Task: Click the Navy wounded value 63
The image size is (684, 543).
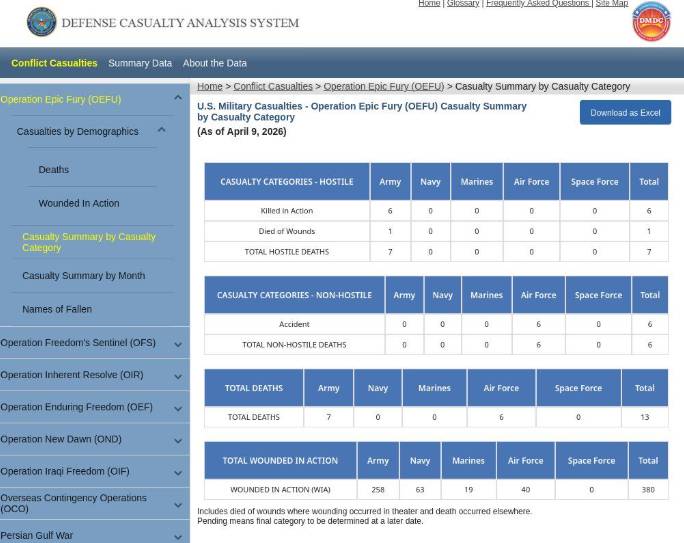Action: point(420,490)
